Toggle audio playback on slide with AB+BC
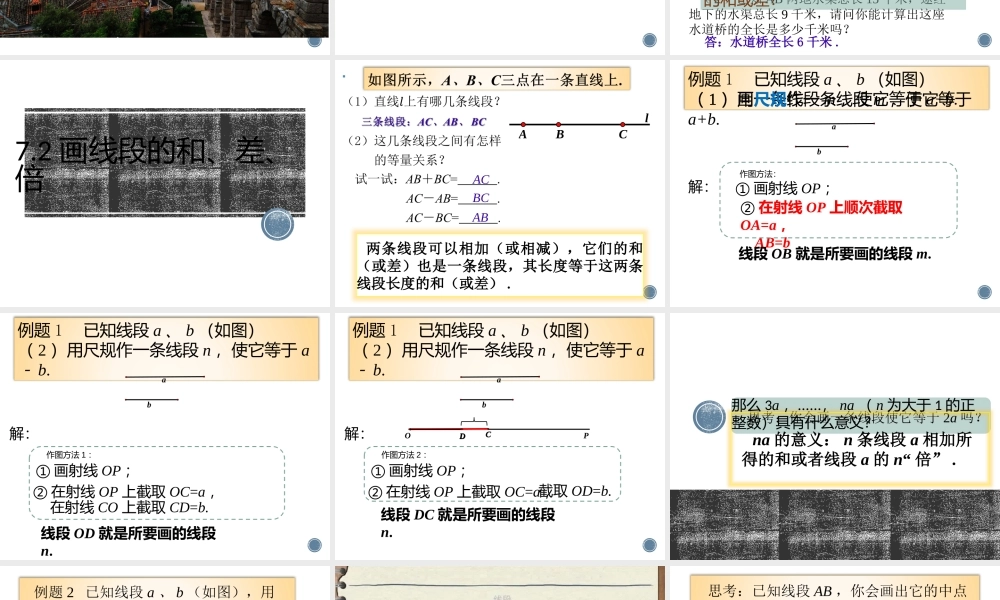Viewport: 1000px width, 600px height. 651,292
